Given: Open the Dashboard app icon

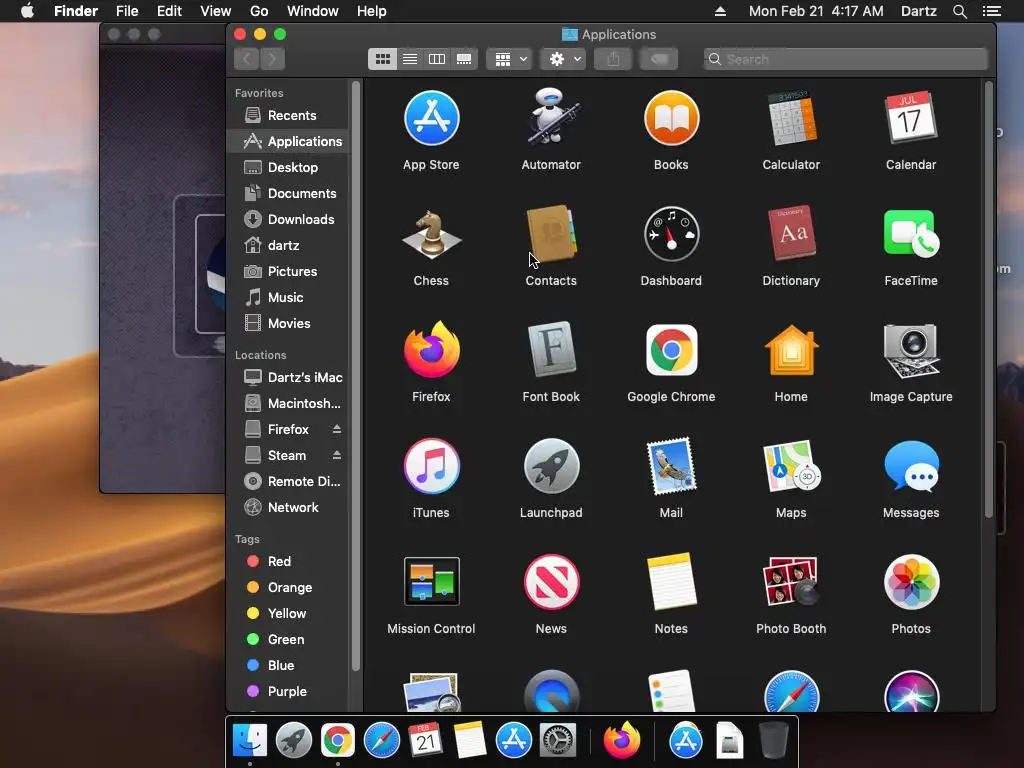Looking at the screenshot, I should (671, 234).
